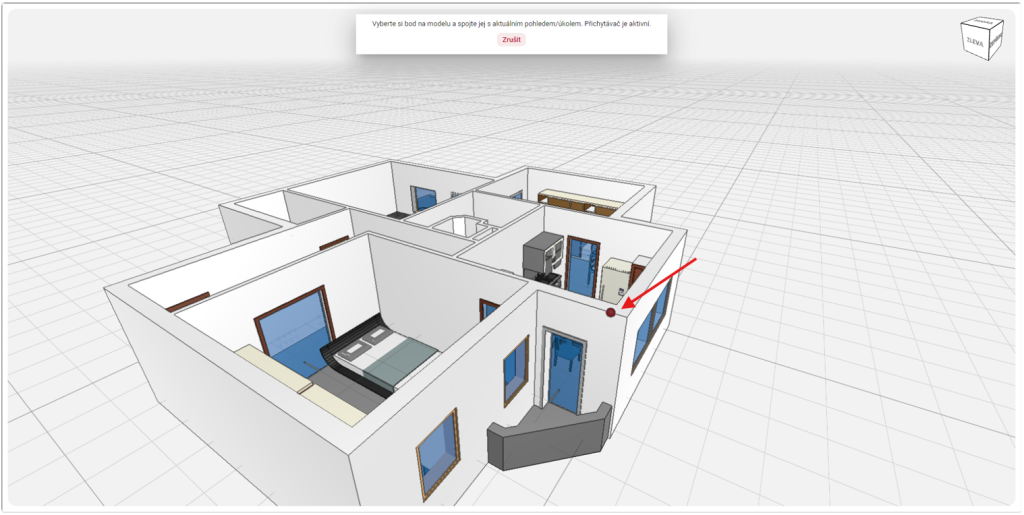Screen dimensions: 1024x515
Task: Select the blue interior door in the kitchen
Action: 579,265
